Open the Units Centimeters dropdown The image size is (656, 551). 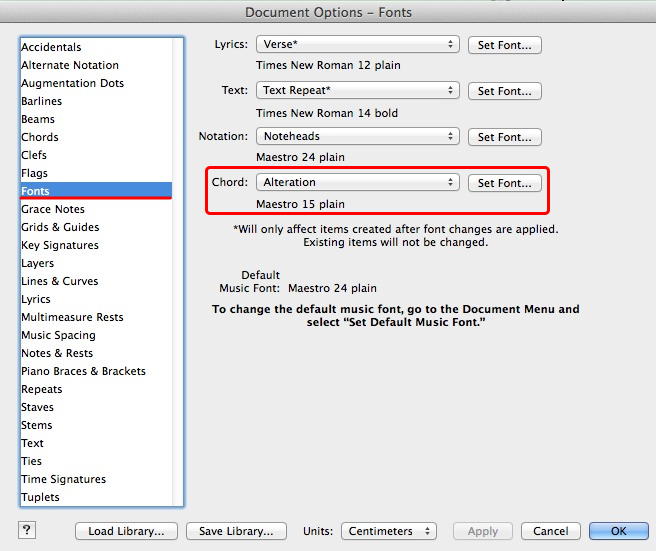(x=388, y=531)
